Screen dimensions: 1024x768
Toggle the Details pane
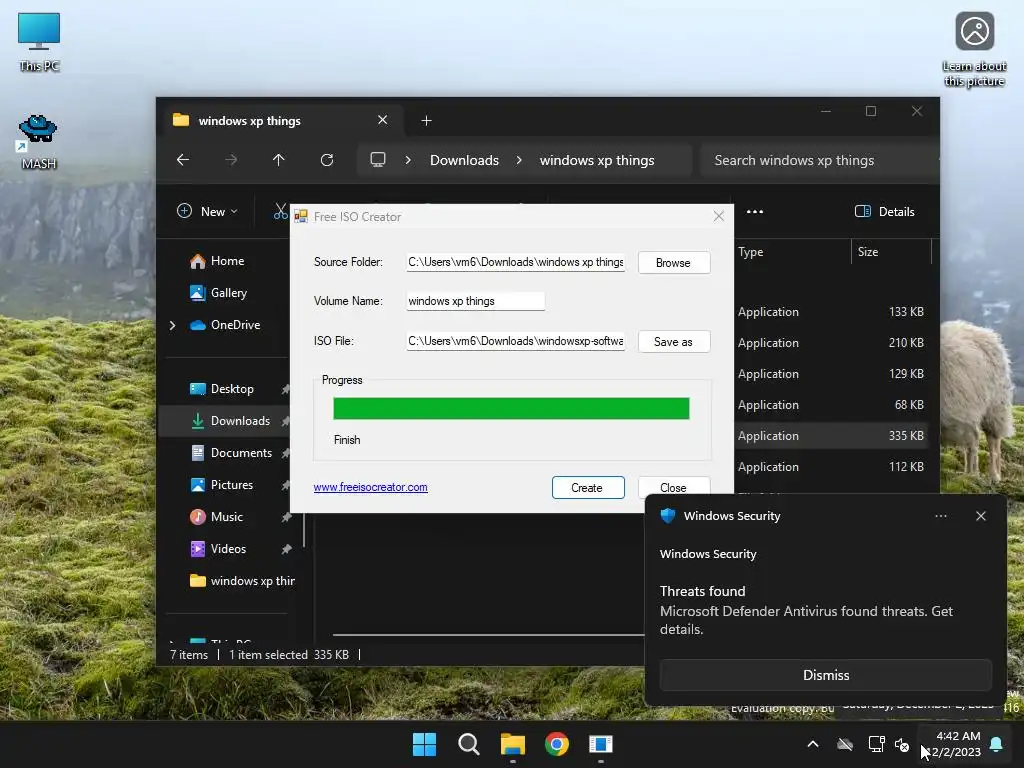[885, 212]
